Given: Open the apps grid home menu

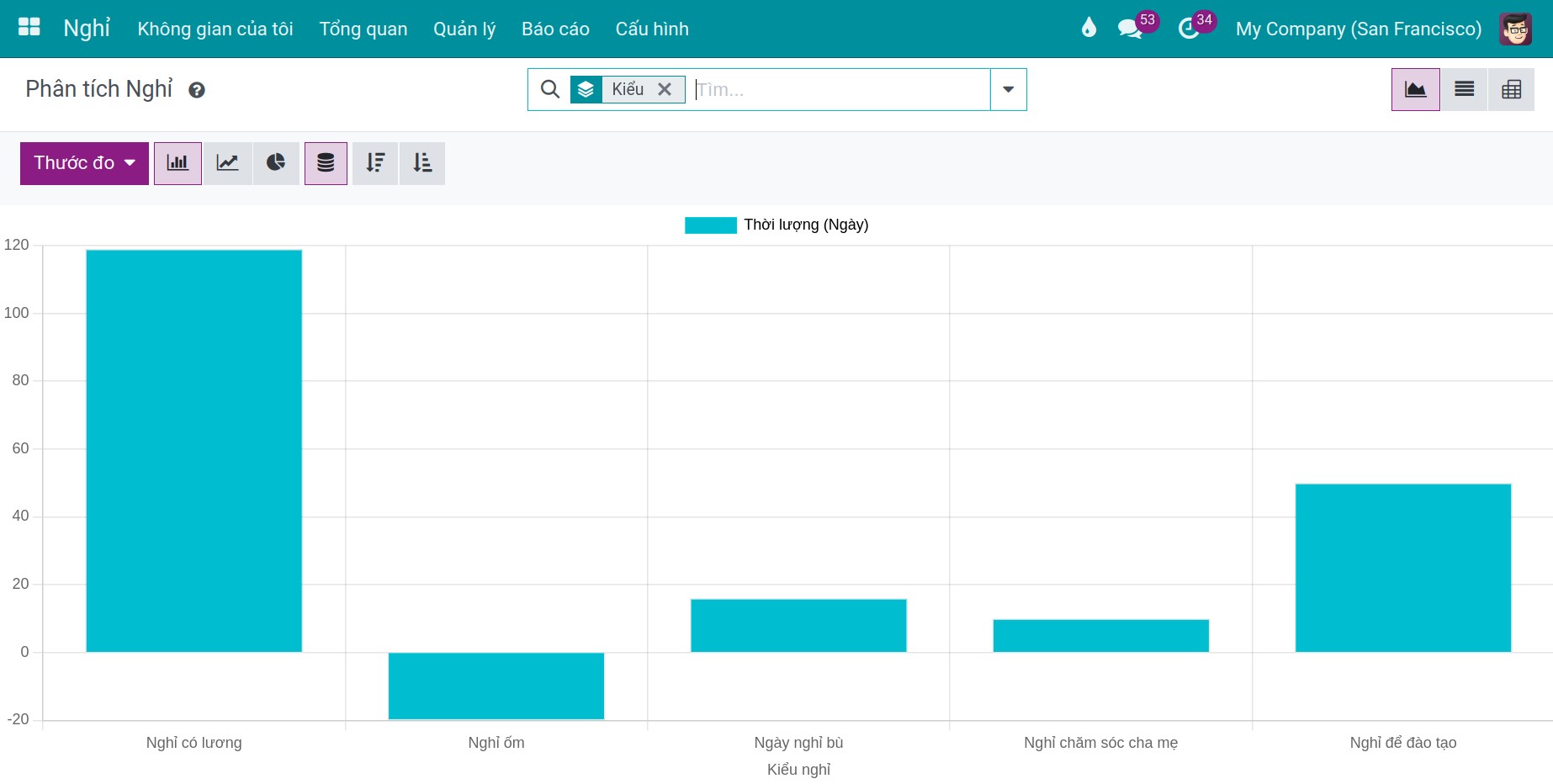Looking at the screenshot, I should tap(29, 28).
